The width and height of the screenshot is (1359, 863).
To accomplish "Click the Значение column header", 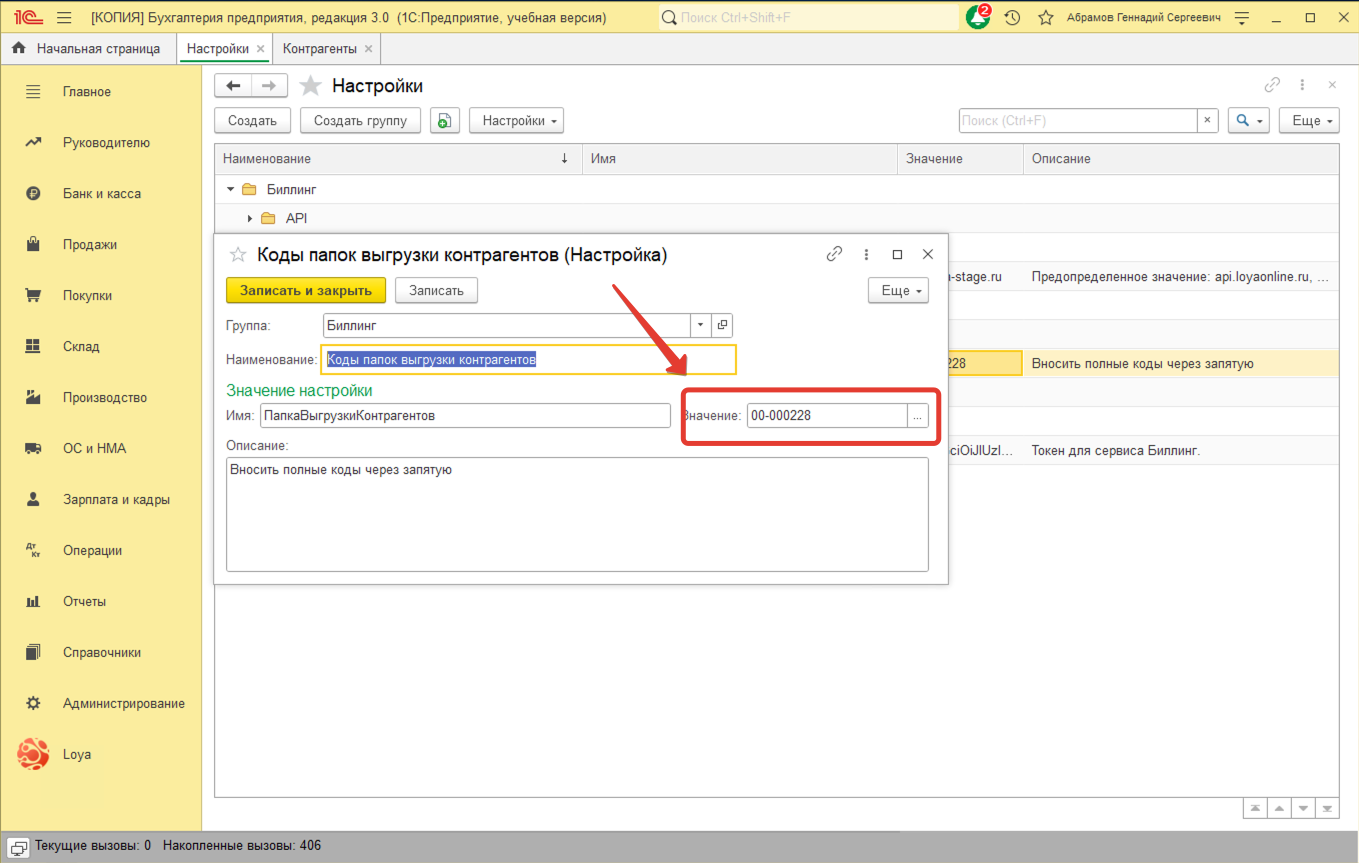I will [x=960, y=159].
